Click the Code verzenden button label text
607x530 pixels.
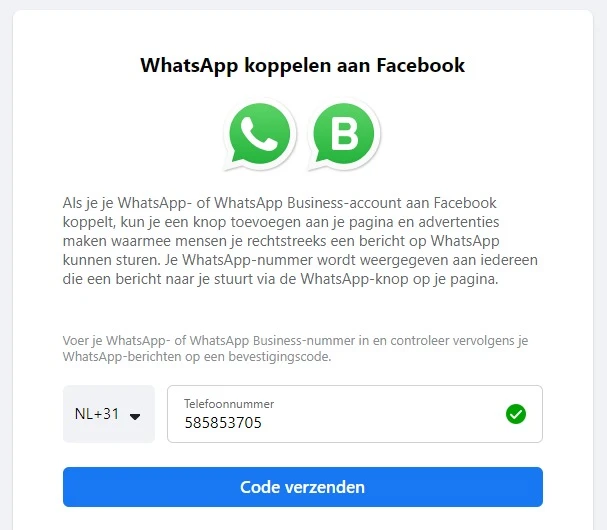[302, 487]
